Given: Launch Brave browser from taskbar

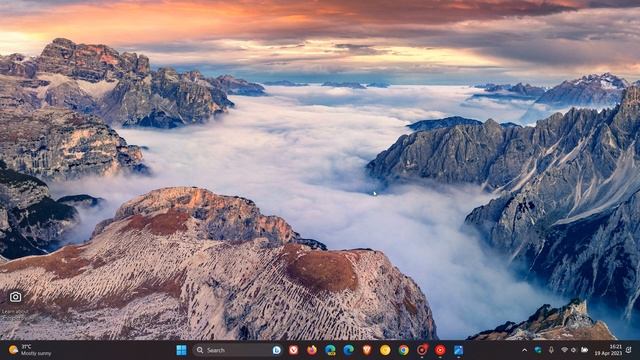Looking at the screenshot, I should [x=367, y=350].
